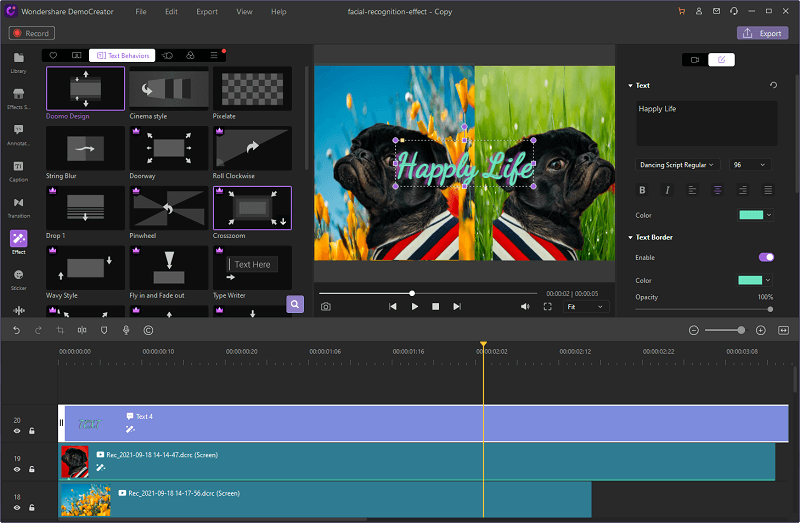Open the Library panel
800x523 pixels.
[x=18, y=62]
